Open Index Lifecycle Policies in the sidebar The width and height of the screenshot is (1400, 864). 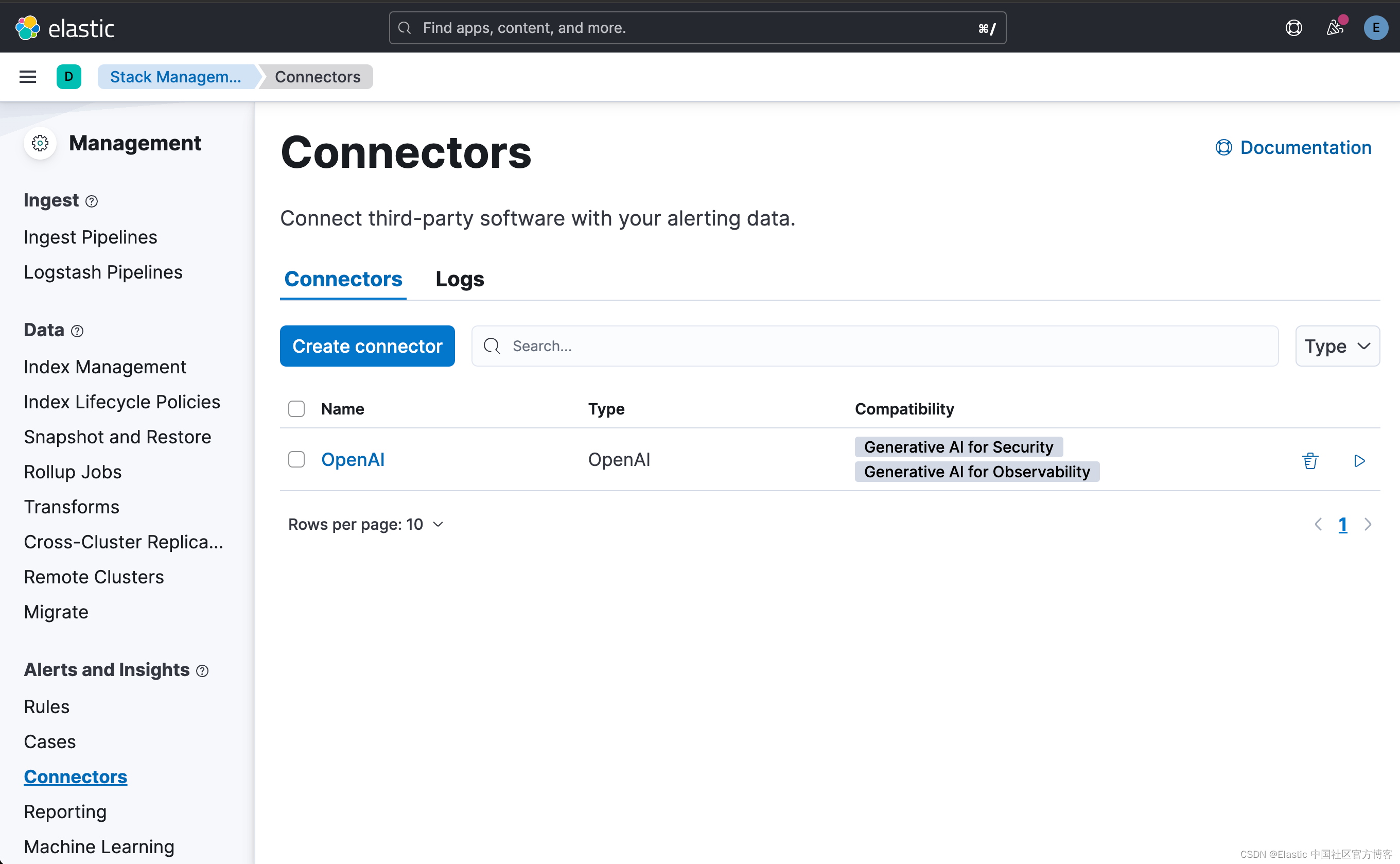pyautogui.click(x=121, y=402)
